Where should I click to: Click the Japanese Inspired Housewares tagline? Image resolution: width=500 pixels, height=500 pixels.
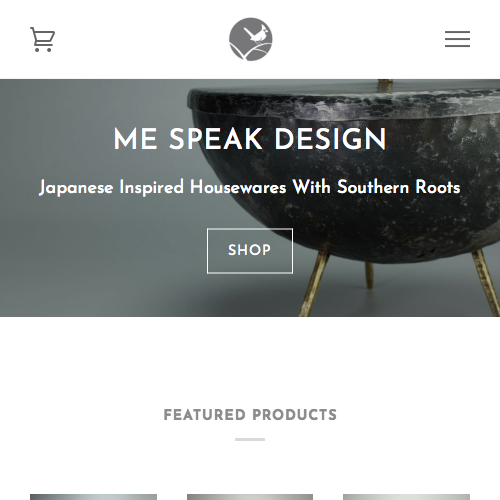(250, 187)
